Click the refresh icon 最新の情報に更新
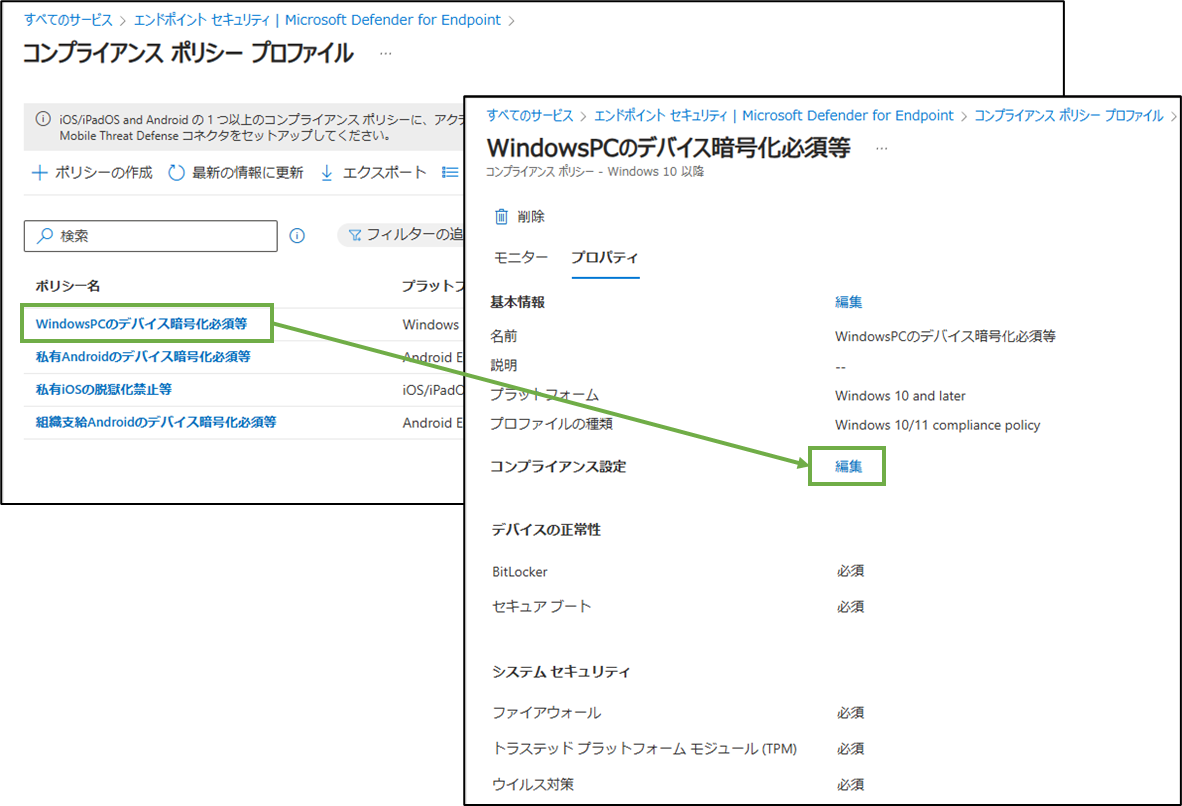This screenshot has width=1182, height=806. click(176, 173)
